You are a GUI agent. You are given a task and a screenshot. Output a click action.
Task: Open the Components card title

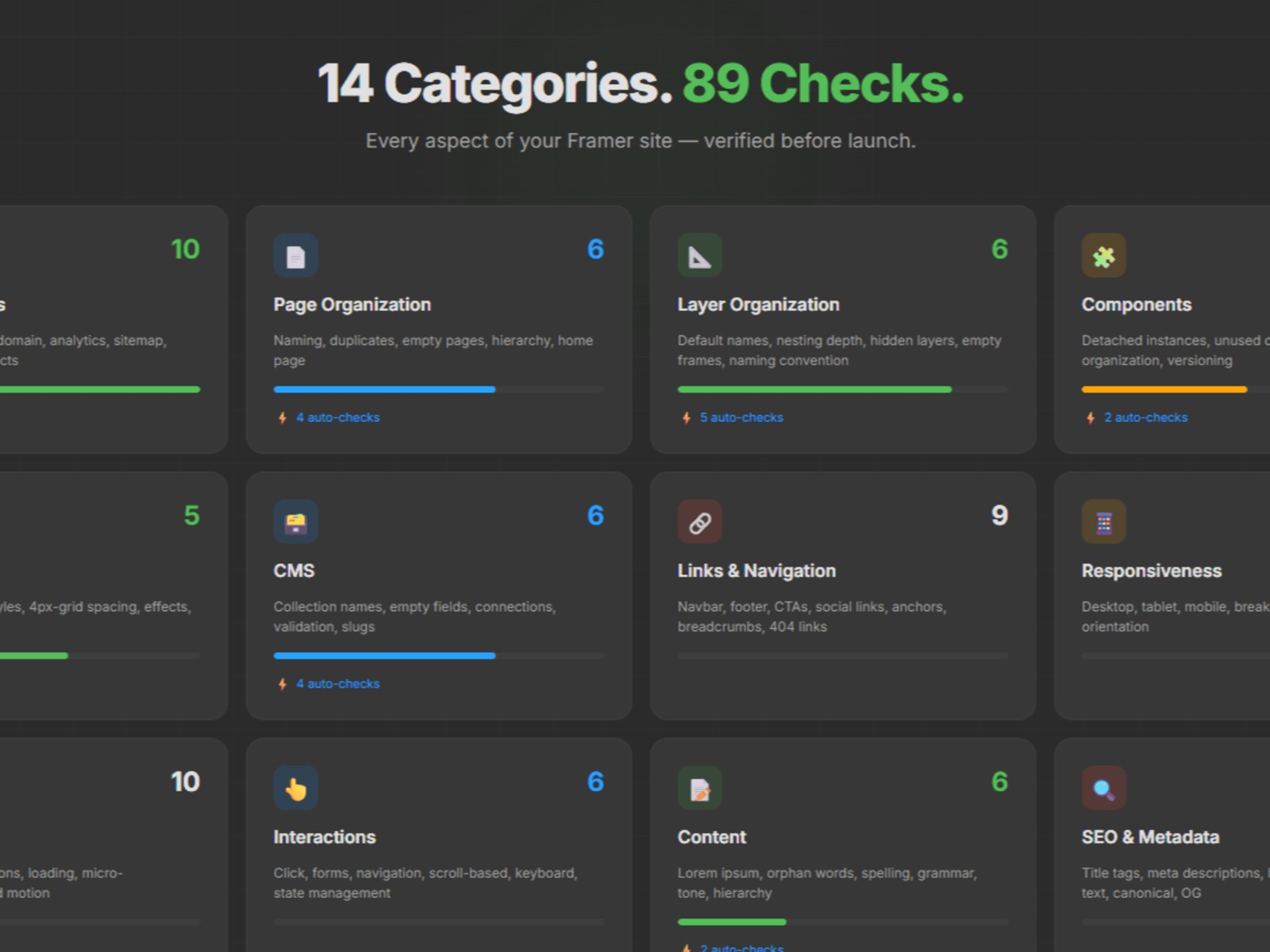[x=1137, y=305]
